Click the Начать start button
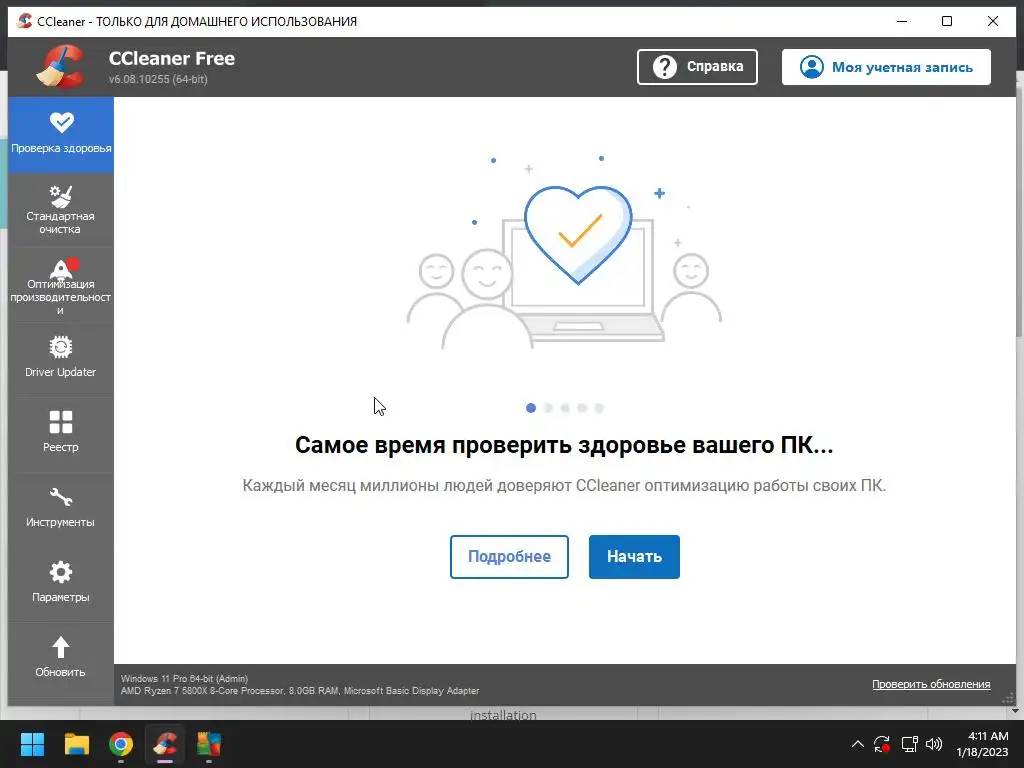The image size is (1024, 768). (x=634, y=556)
